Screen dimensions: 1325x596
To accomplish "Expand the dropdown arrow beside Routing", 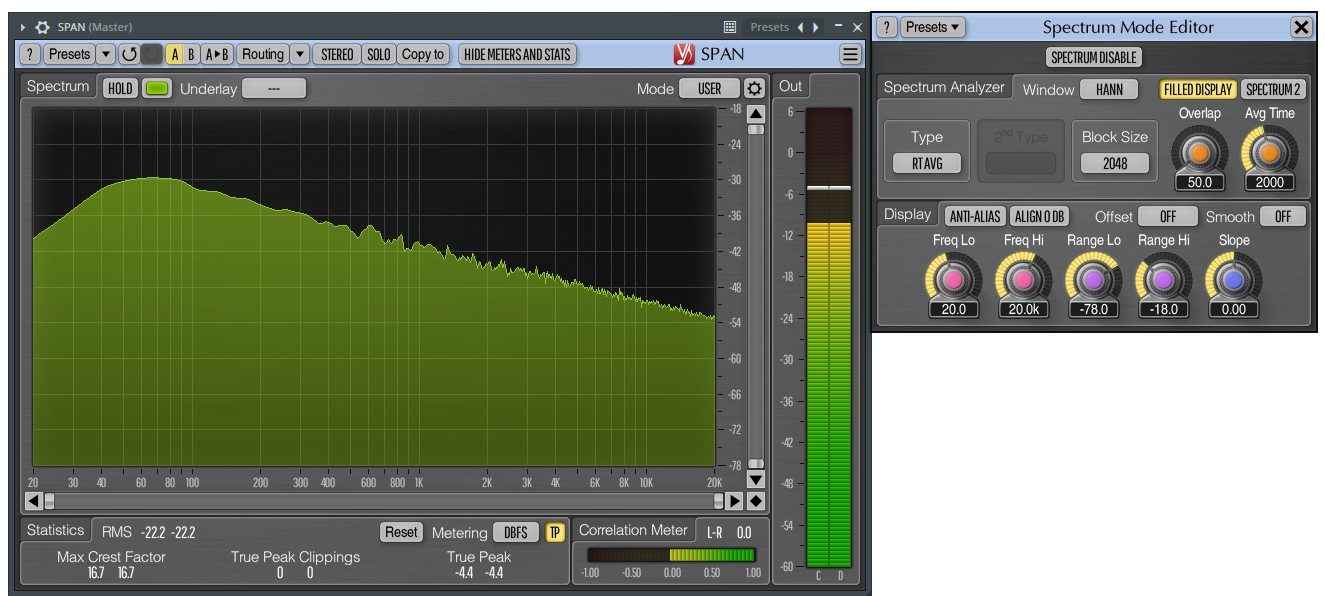I will (x=300, y=54).
